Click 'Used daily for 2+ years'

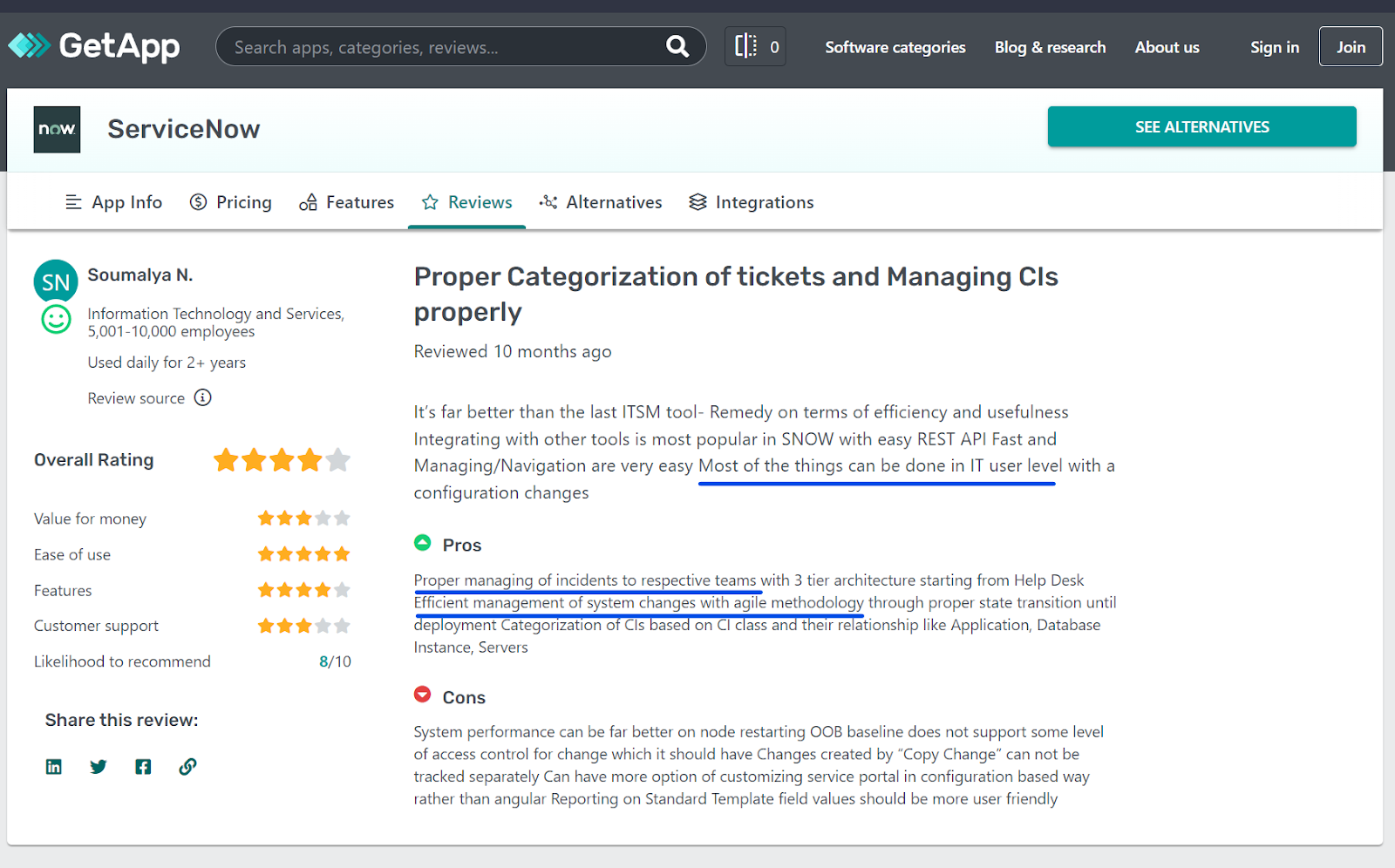point(167,363)
